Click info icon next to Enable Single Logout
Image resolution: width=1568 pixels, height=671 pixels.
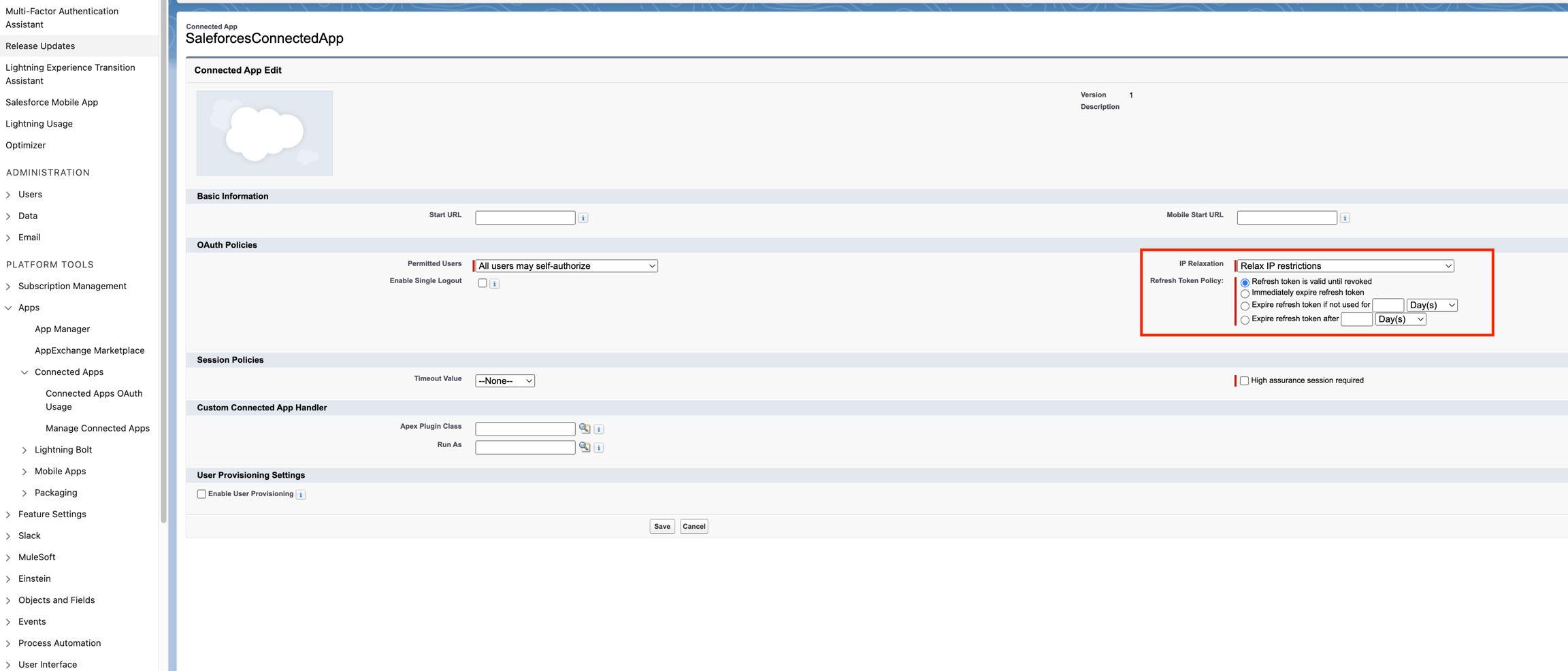click(495, 284)
